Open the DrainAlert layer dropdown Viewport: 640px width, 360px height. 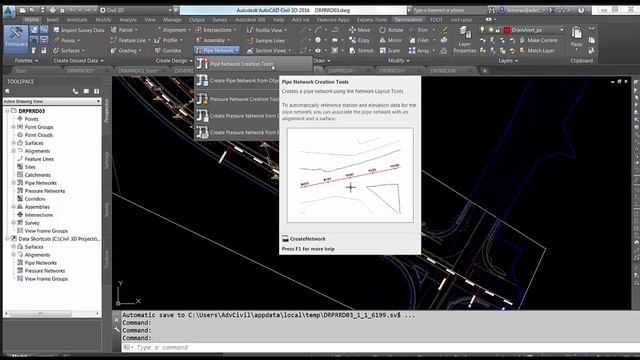pyautogui.click(x=562, y=30)
